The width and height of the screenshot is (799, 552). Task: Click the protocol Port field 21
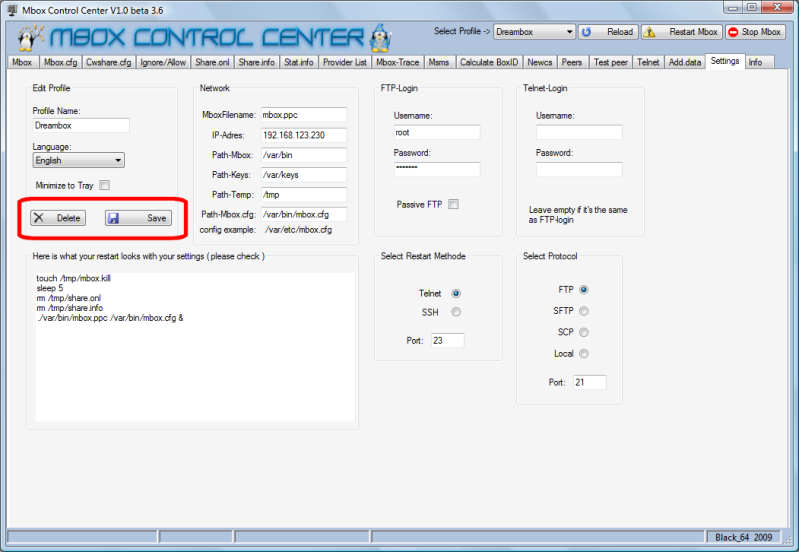click(x=590, y=382)
